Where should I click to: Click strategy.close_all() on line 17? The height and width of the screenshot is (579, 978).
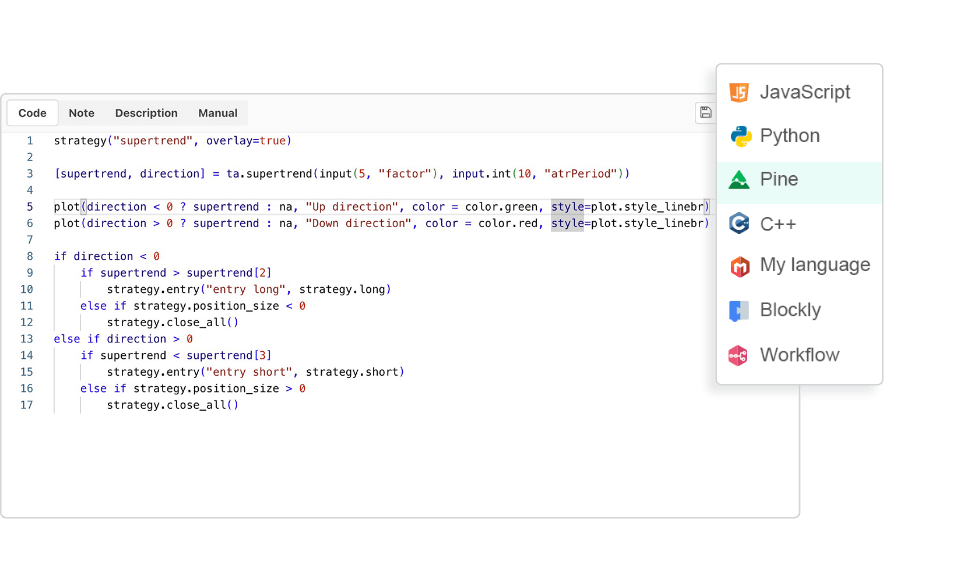[173, 405]
